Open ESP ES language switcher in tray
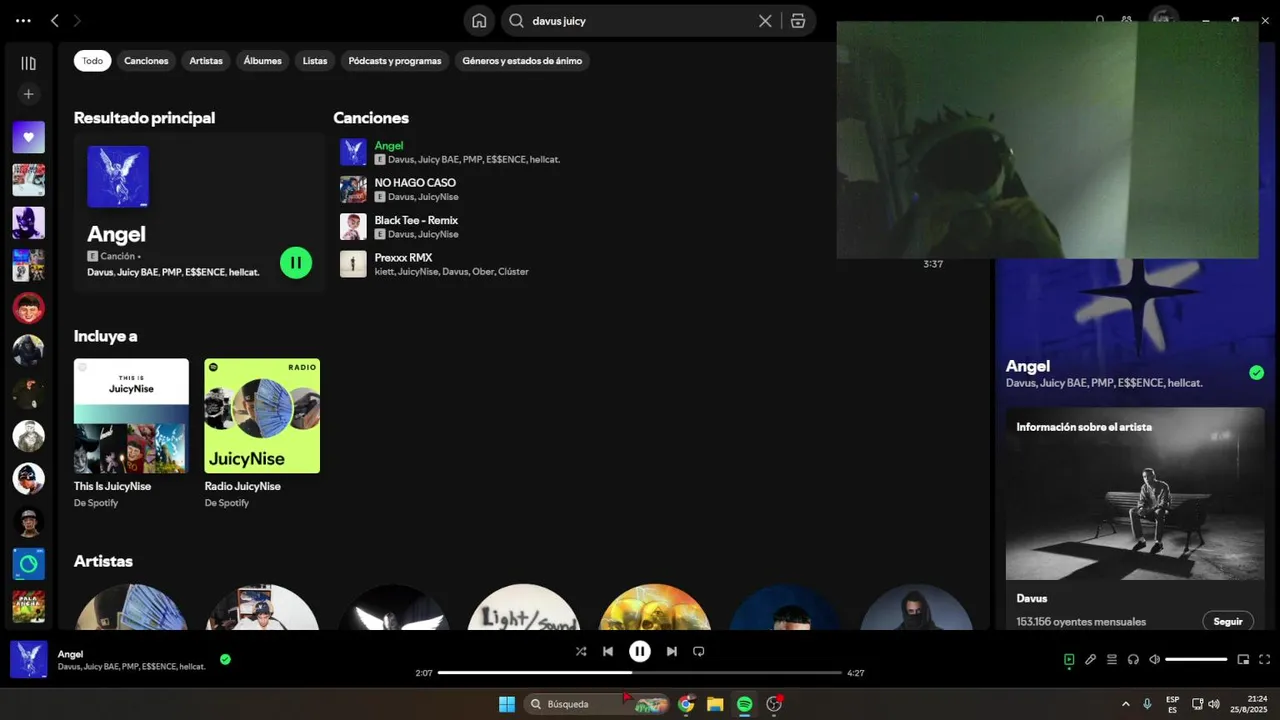The width and height of the screenshot is (1280, 720). pos(1172,704)
